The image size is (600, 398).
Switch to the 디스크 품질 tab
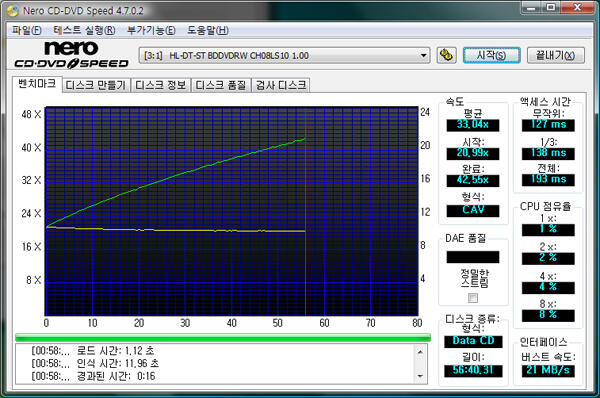coord(221,85)
